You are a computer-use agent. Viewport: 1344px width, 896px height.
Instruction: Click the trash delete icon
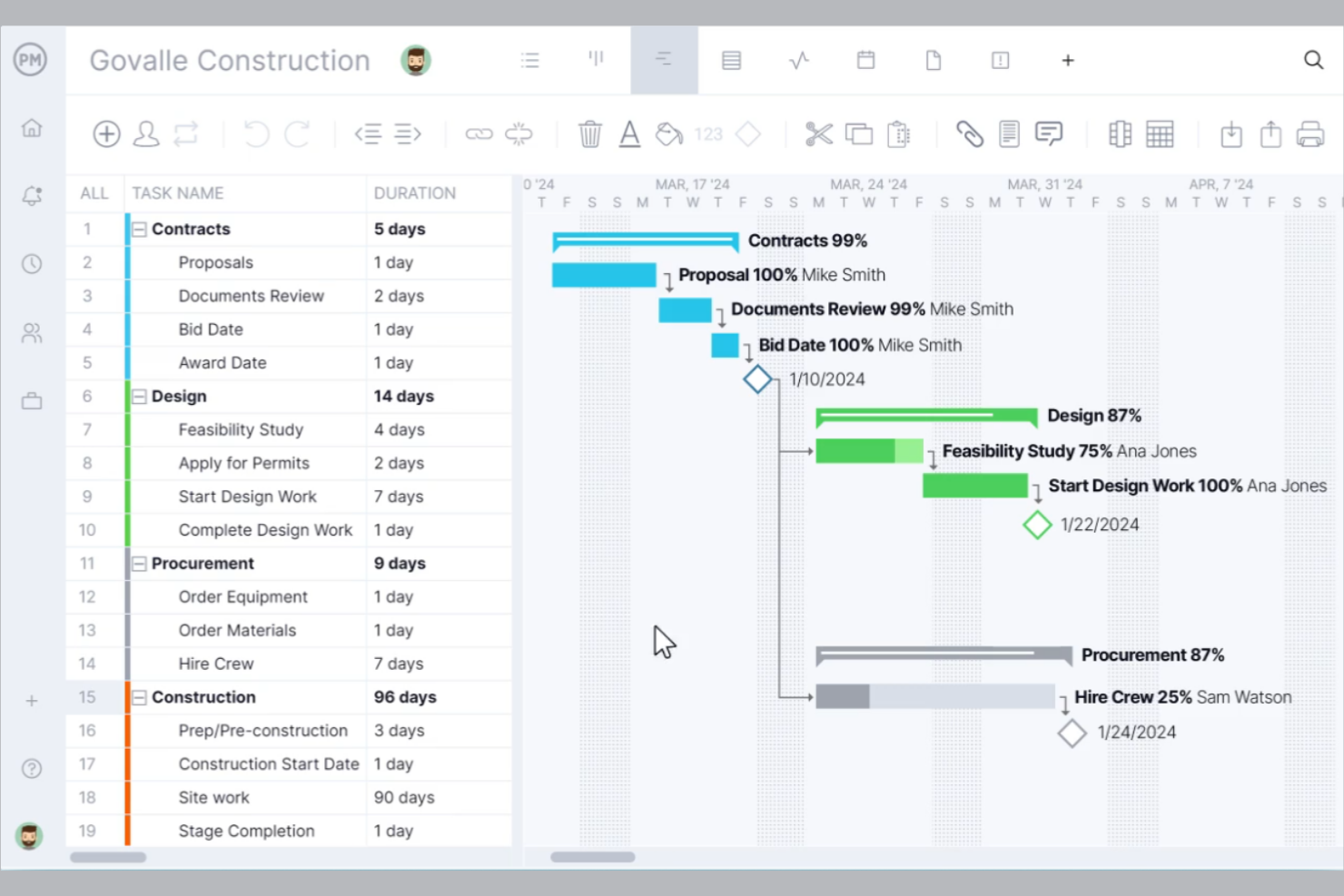590,134
